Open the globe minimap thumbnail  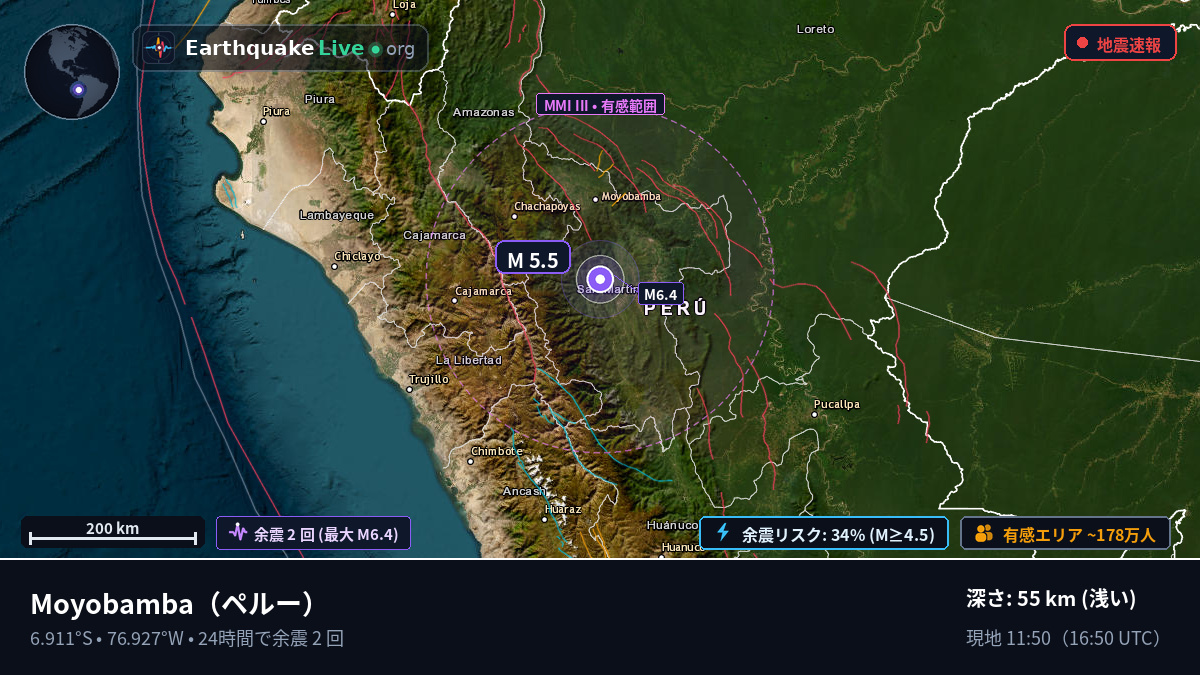72,72
